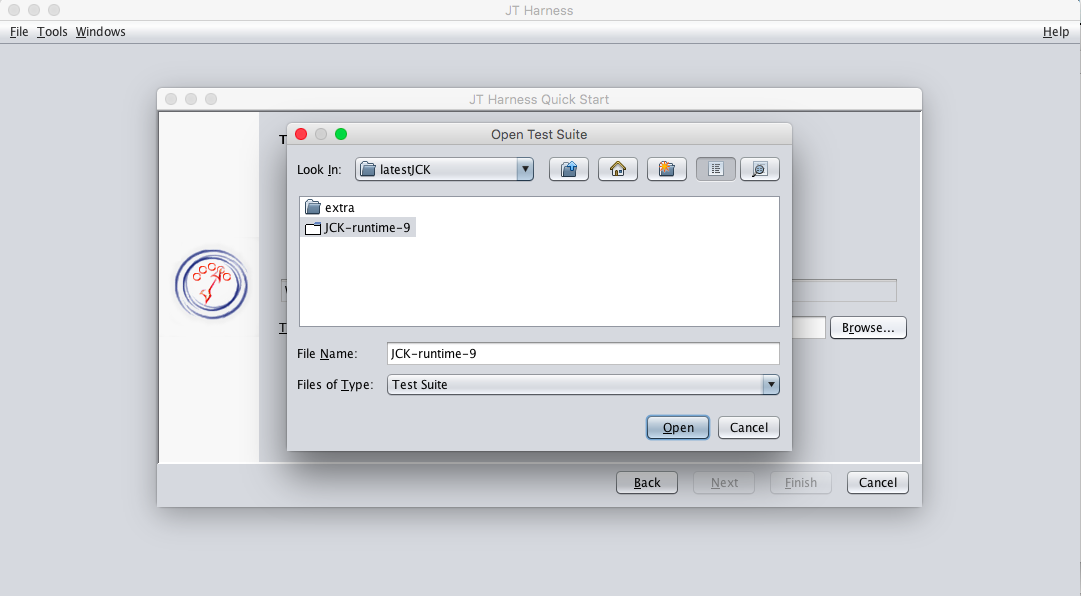The height and width of the screenshot is (596, 1081).
Task: Click the Up One Level folder icon
Action: click(569, 169)
